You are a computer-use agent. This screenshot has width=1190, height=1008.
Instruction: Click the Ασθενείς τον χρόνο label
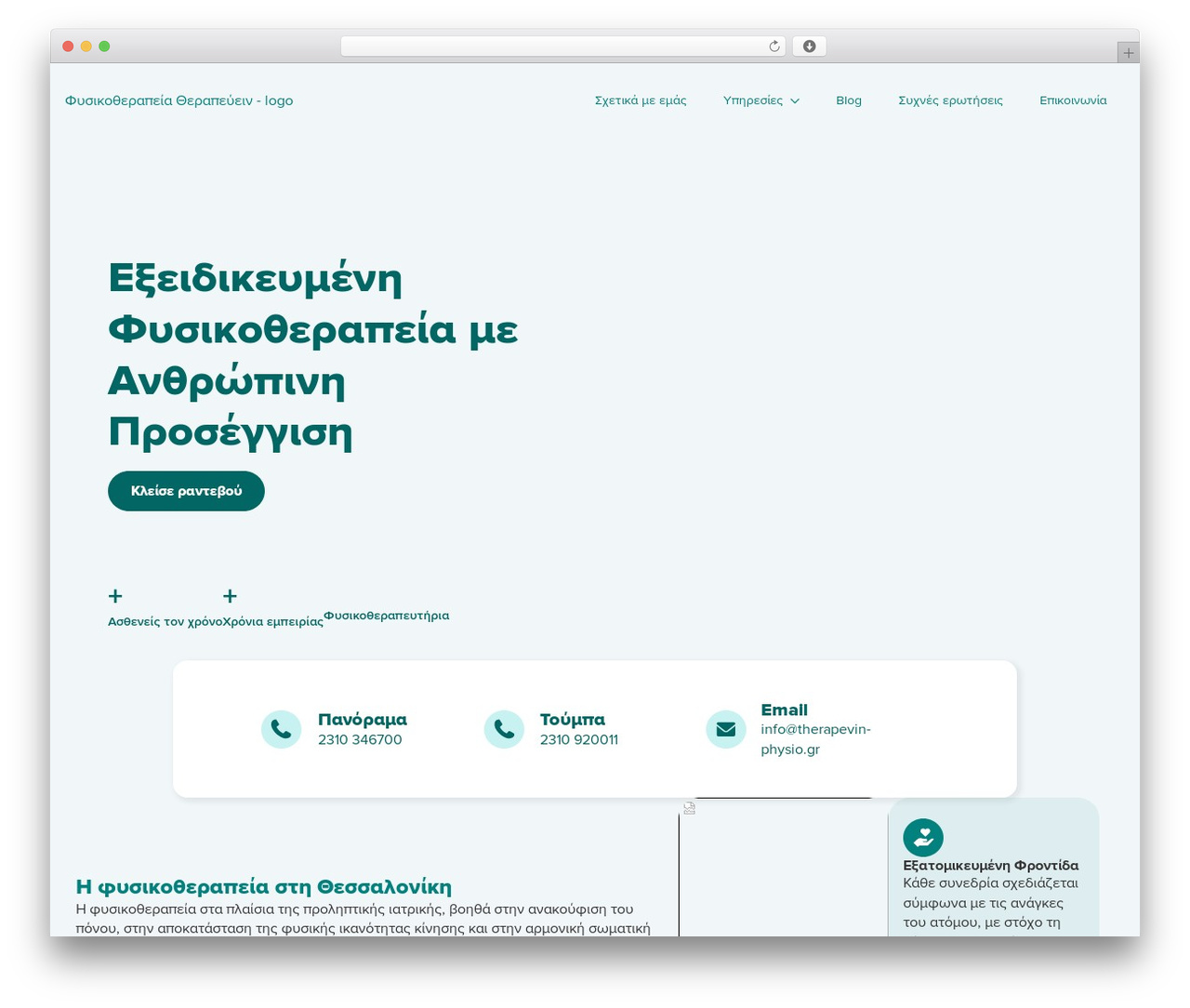(x=165, y=621)
